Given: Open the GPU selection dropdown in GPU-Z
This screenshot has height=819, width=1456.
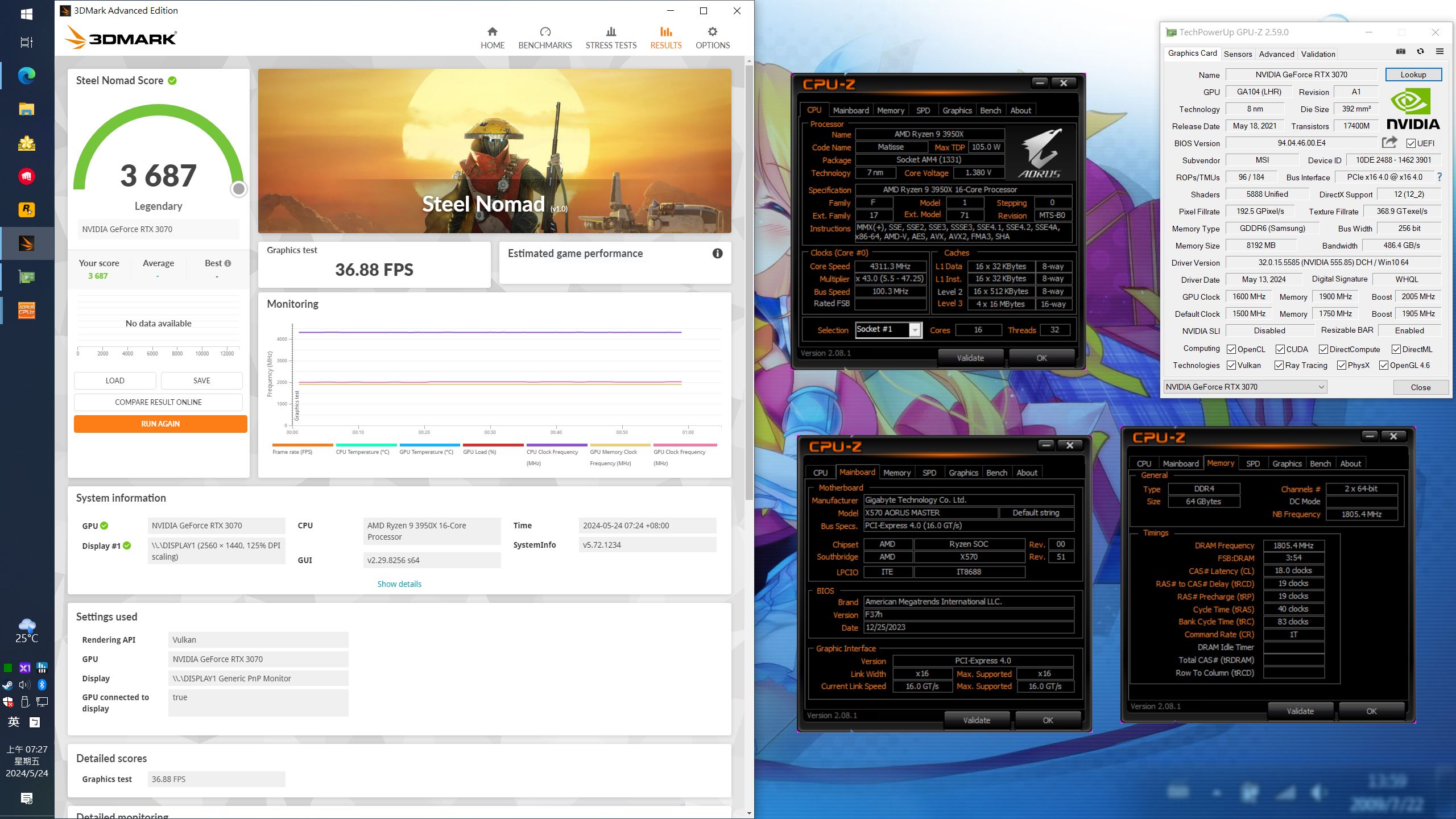Looking at the screenshot, I should (x=1245, y=387).
